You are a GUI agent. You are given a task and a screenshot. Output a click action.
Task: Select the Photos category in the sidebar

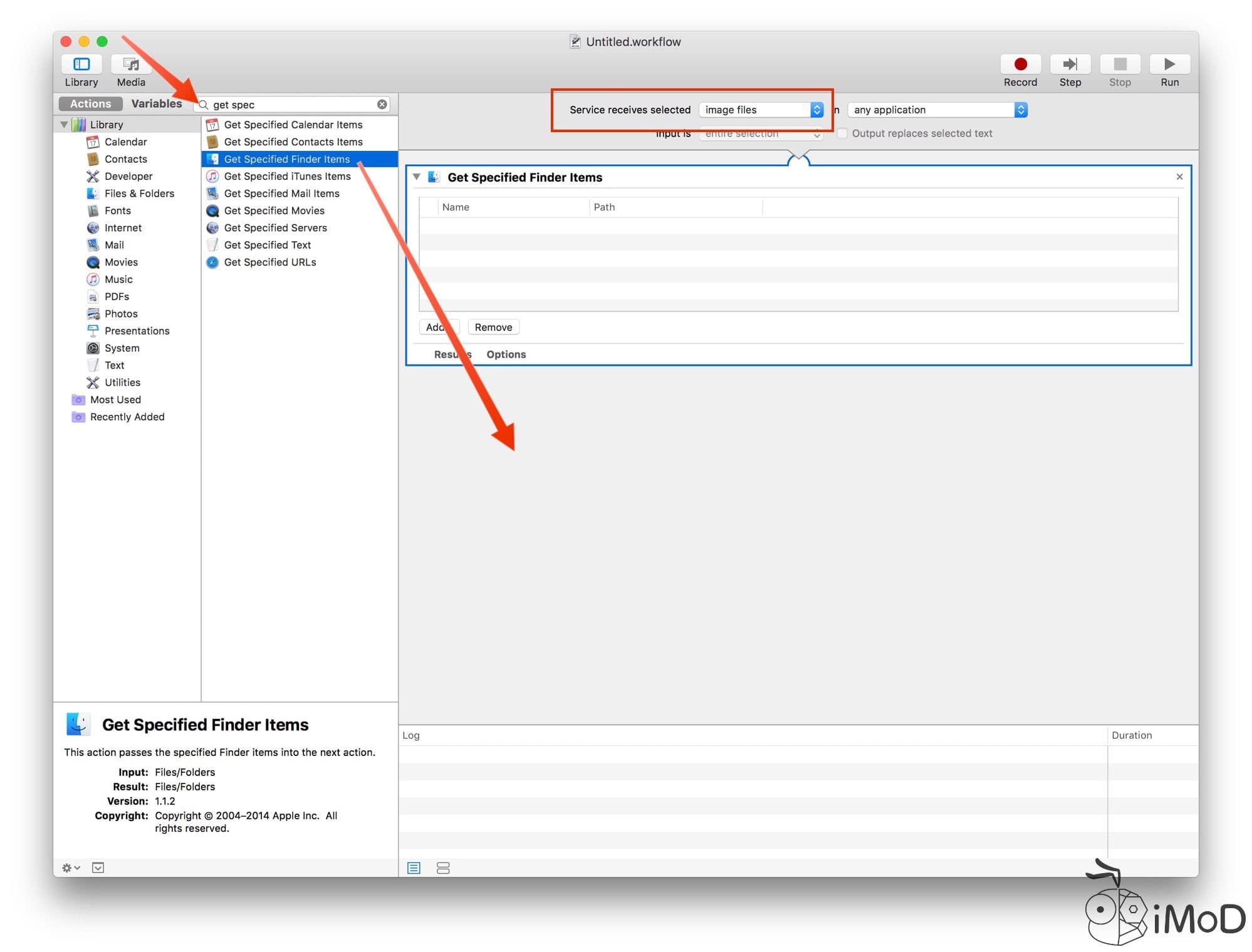(x=121, y=313)
